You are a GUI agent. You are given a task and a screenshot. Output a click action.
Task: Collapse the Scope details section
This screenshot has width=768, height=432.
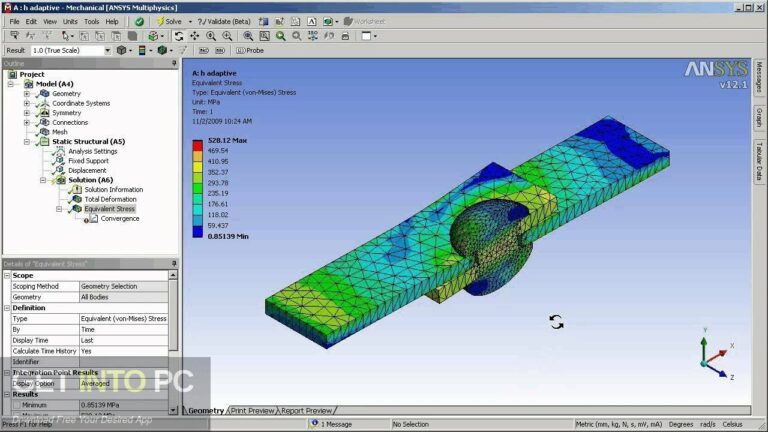click(x=7, y=276)
